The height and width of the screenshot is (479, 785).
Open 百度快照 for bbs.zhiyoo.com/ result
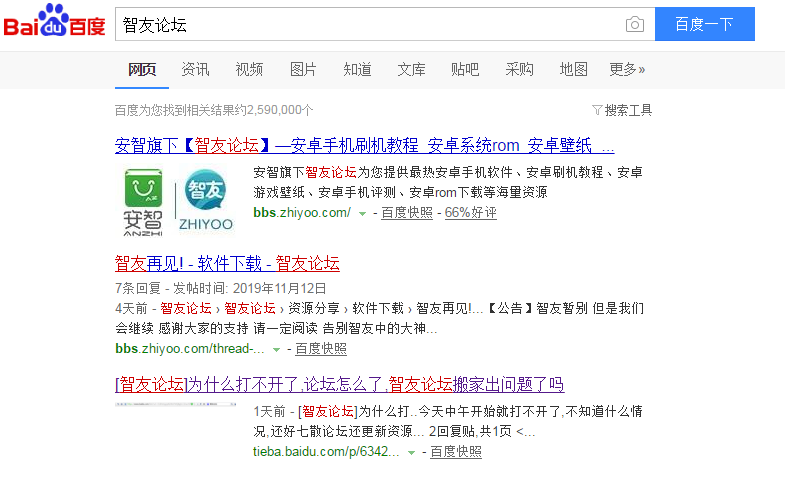(x=407, y=213)
